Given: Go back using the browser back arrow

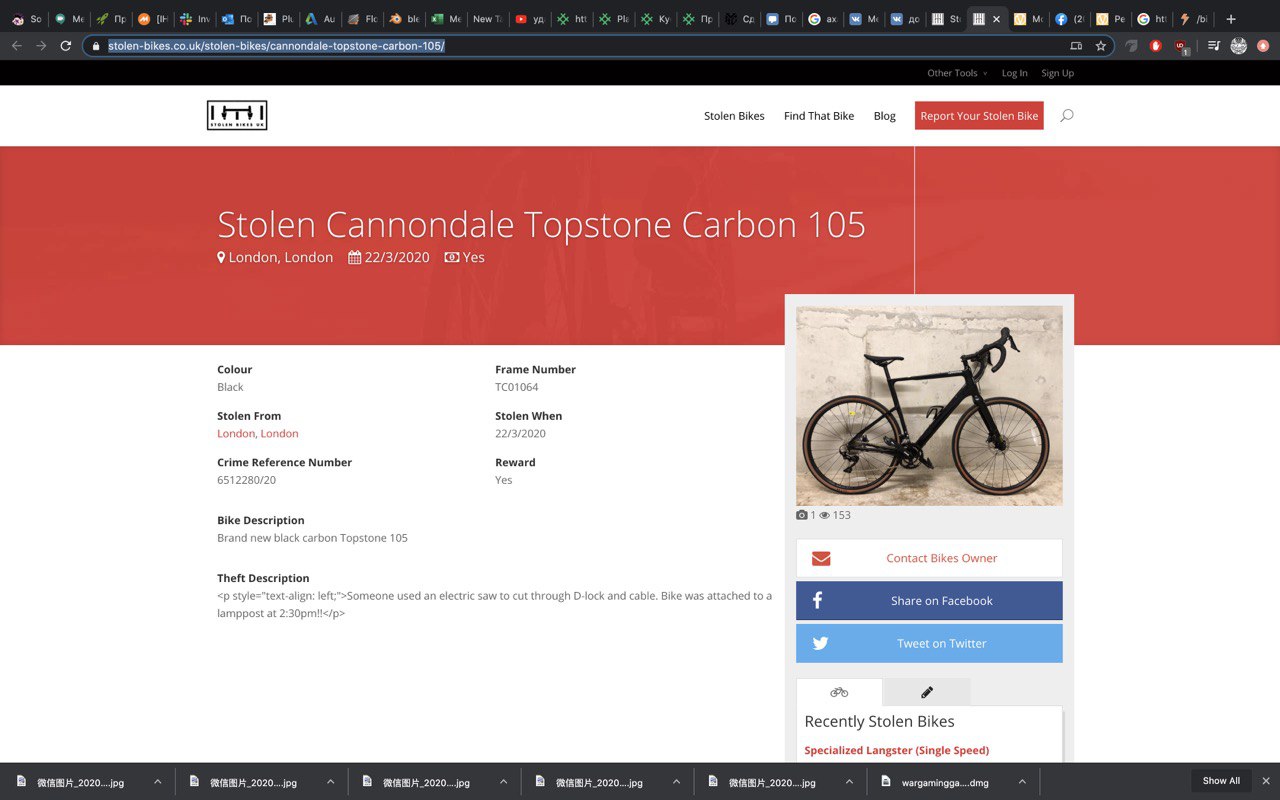Looking at the screenshot, I should pos(16,46).
